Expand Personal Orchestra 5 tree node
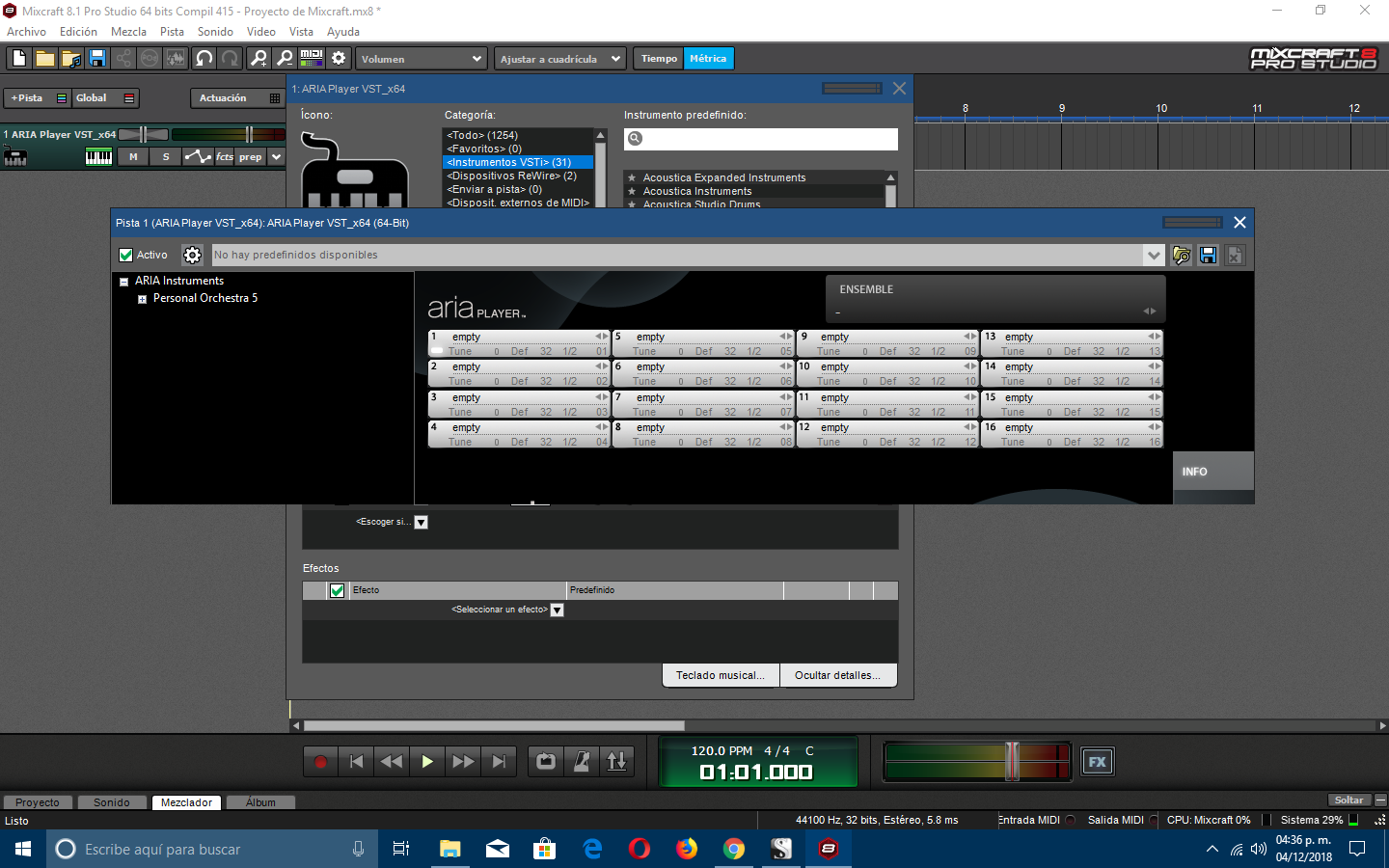This screenshot has height=868, width=1389. [142, 299]
